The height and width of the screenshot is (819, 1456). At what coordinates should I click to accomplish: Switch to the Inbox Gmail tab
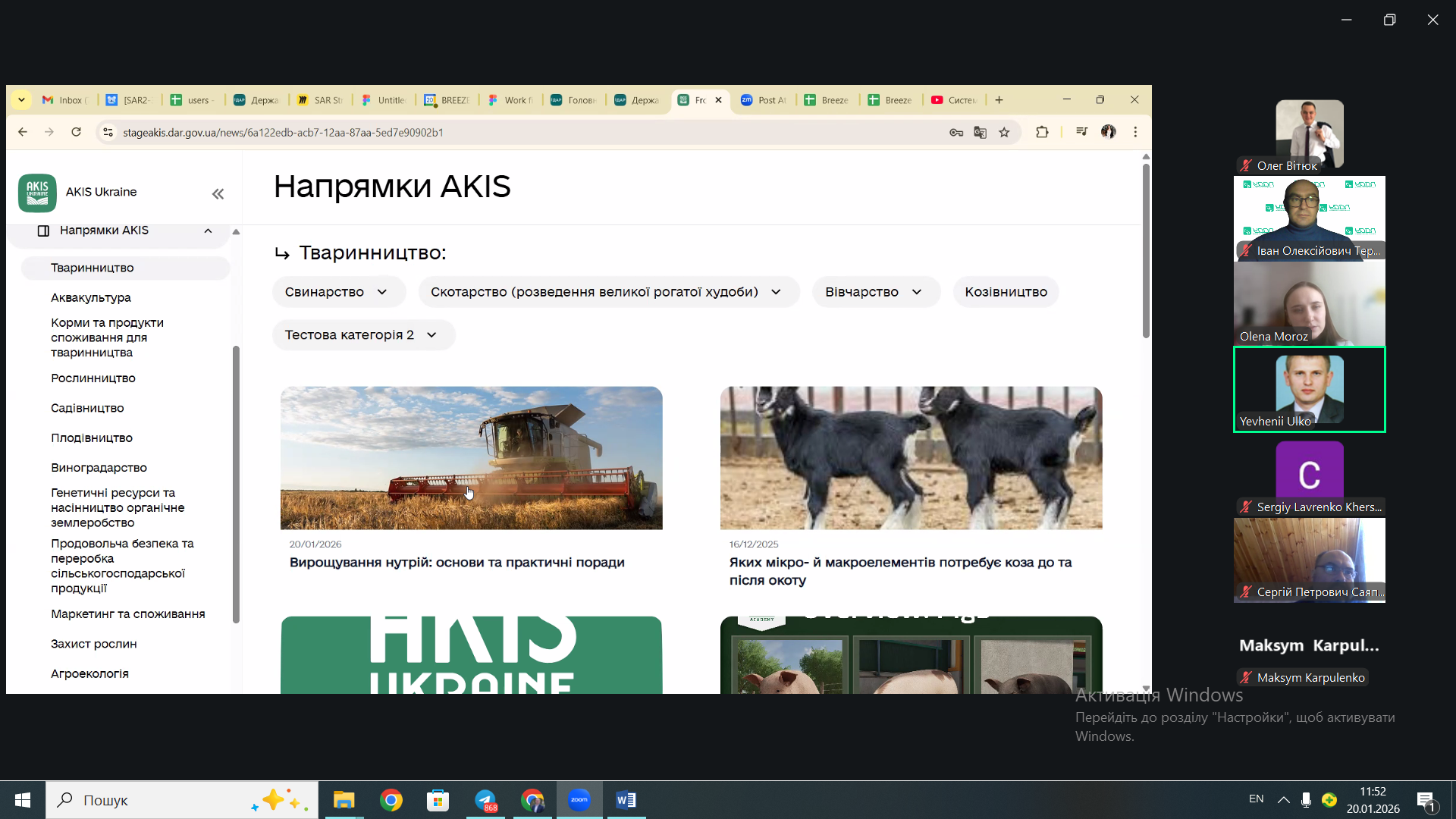tap(66, 100)
